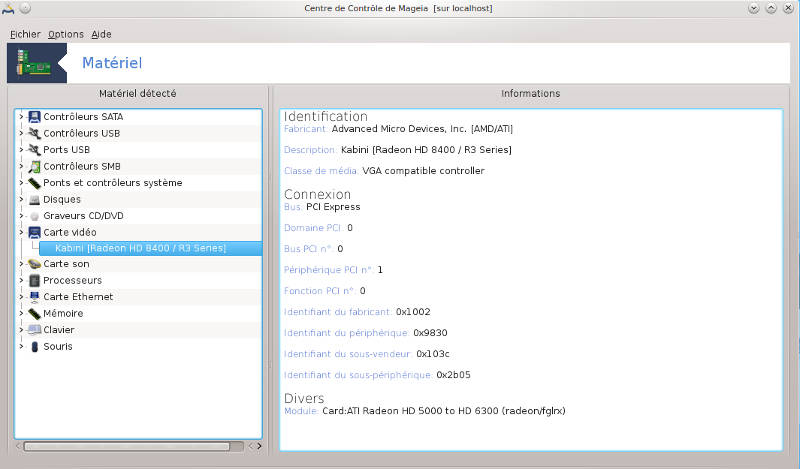The width and height of the screenshot is (800, 469).
Task: Expand the Contrôleurs SMB node
Action: (21, 166)
